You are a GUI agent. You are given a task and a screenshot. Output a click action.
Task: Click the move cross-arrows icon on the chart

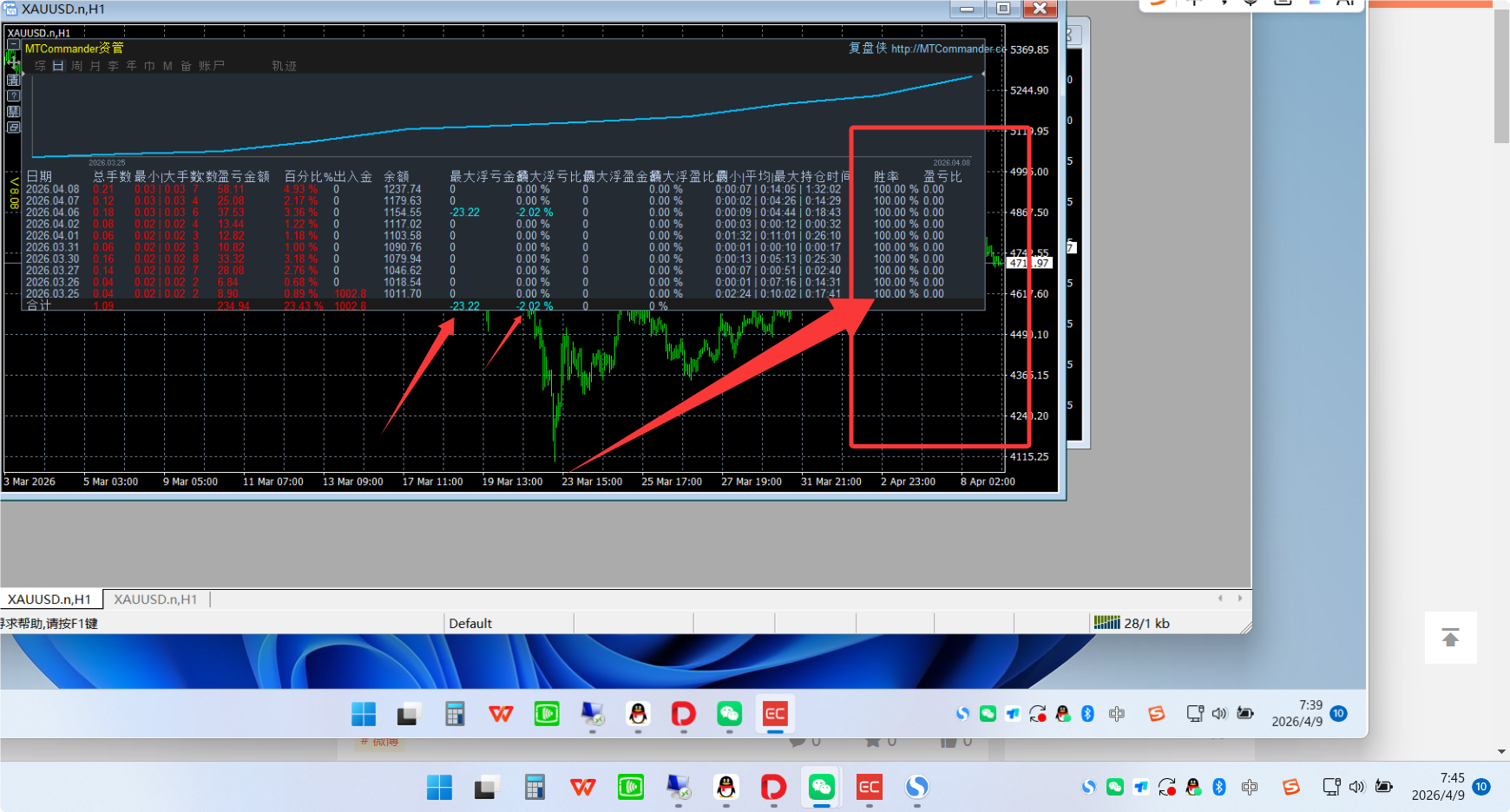point(13,61)
